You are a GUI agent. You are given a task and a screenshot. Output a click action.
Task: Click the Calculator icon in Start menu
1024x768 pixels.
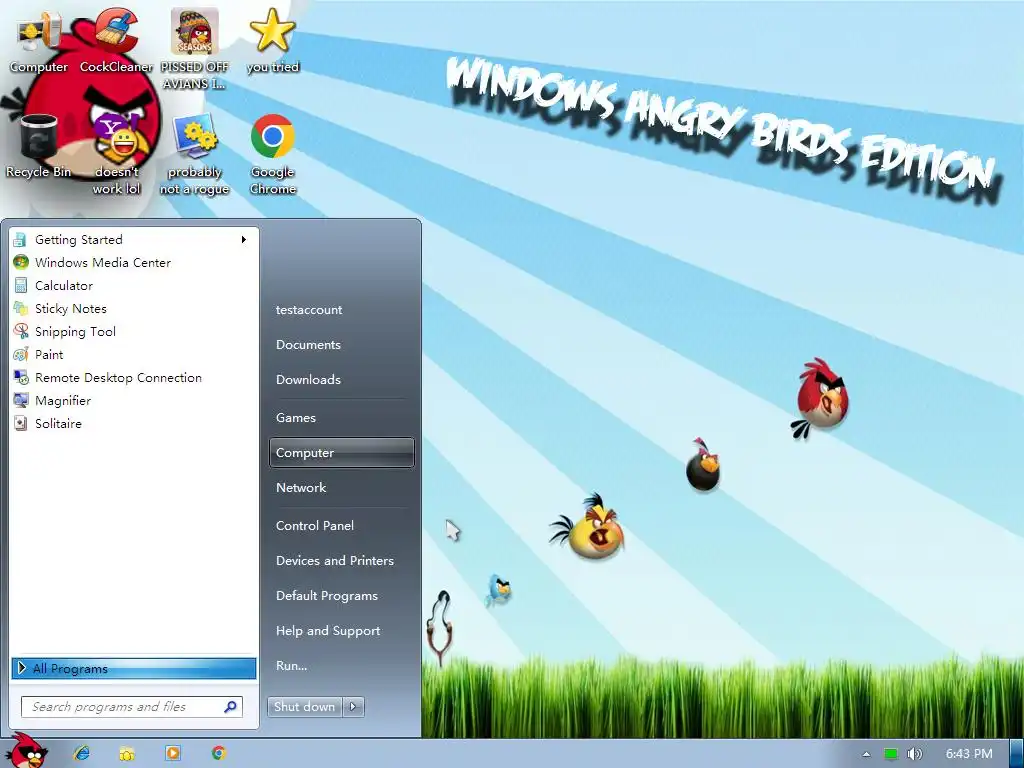[21, 285]
